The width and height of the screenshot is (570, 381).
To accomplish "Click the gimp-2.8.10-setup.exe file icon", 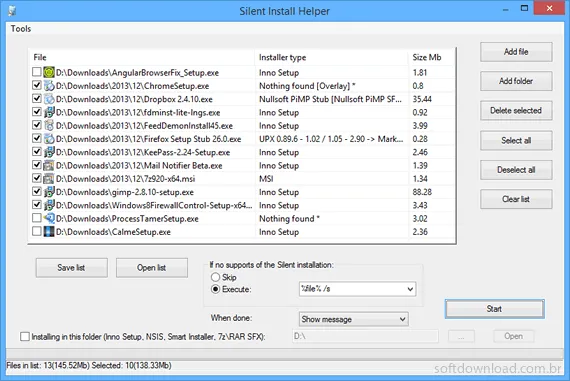I will click(49, 192).
